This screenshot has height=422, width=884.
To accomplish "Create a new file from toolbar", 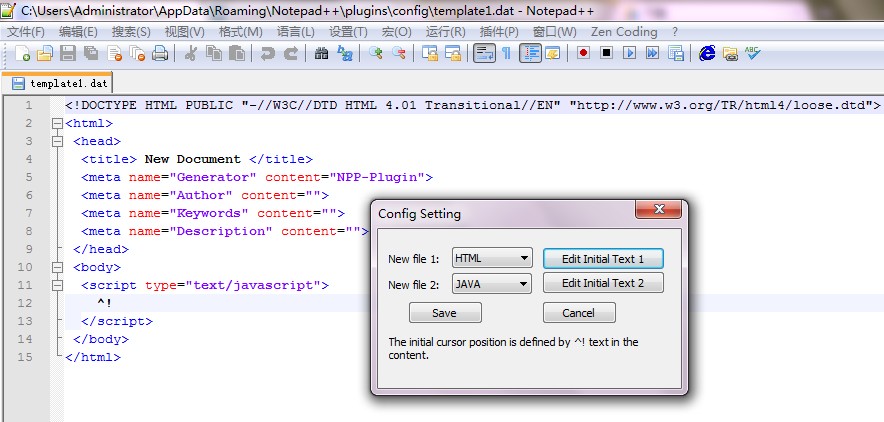I will tap(23, 54).
